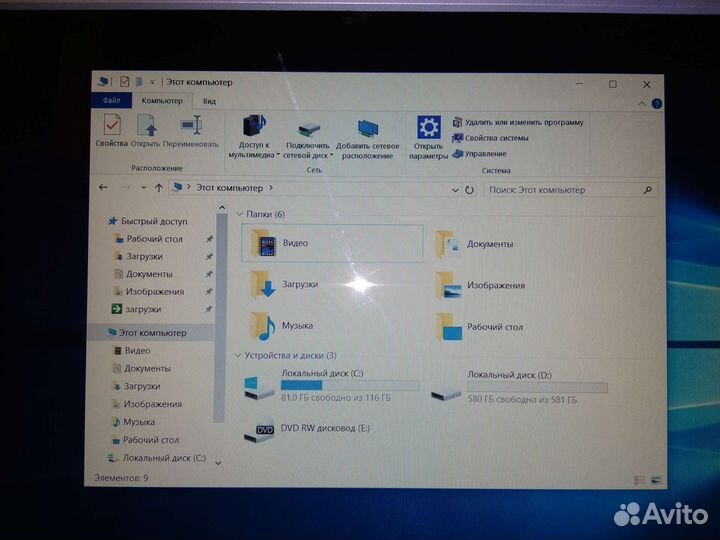Select Локальный диск (D:) drive icon
This screenshot has height=540, width=720.
(446, 393)
